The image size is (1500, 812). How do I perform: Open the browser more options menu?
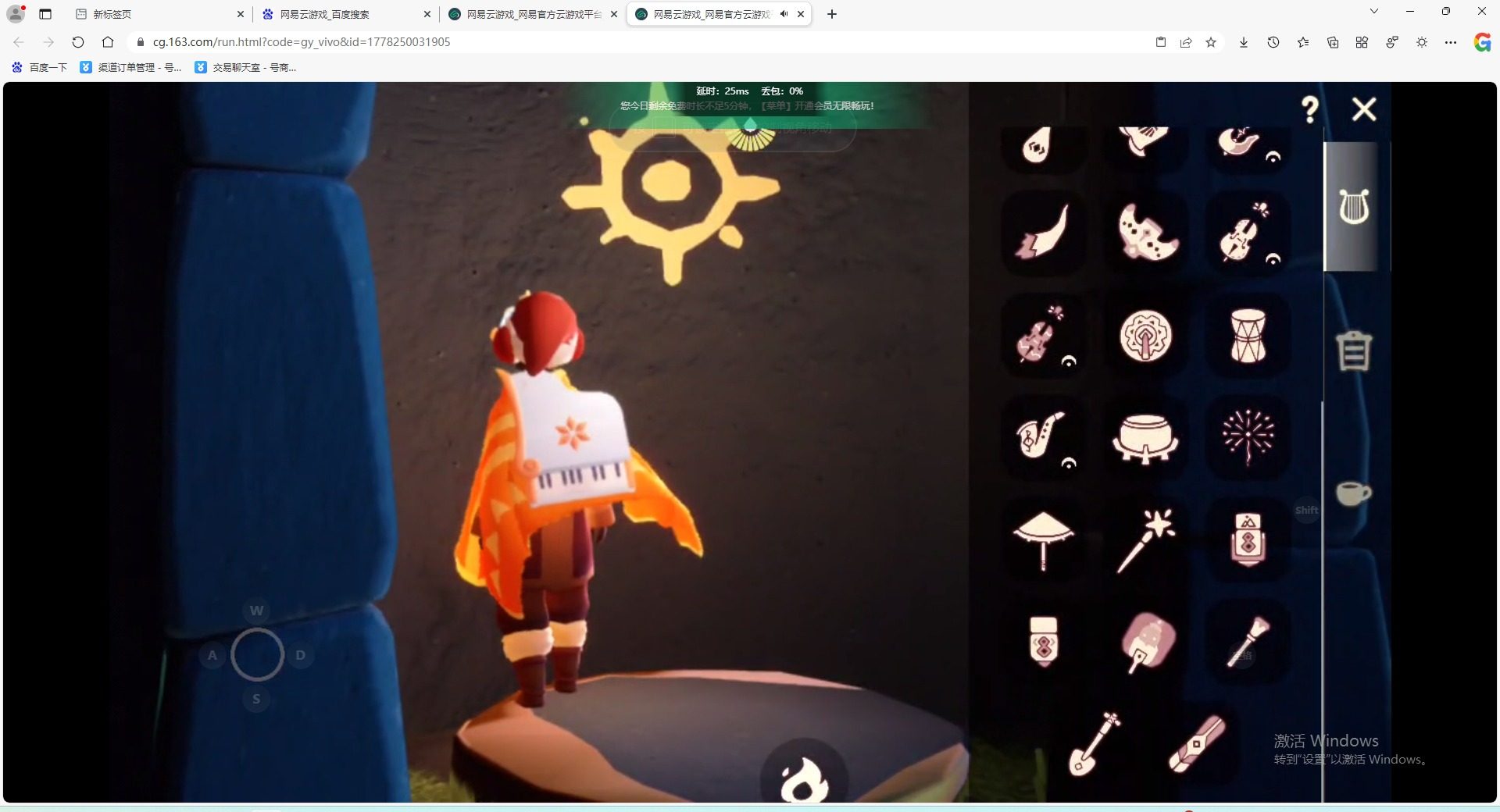click(x=1451, y=42)
